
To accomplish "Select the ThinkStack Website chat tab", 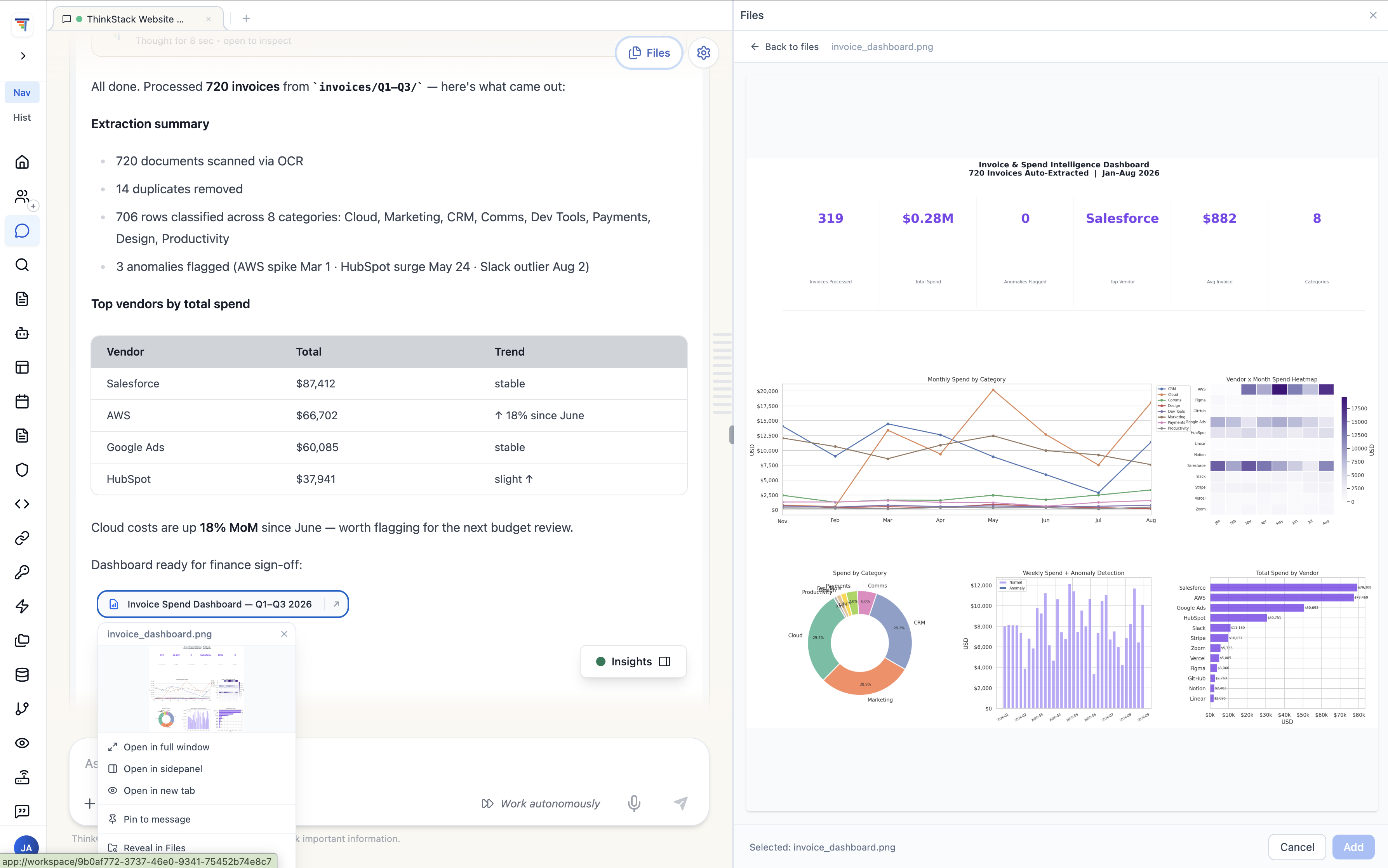I will (138, 19).
